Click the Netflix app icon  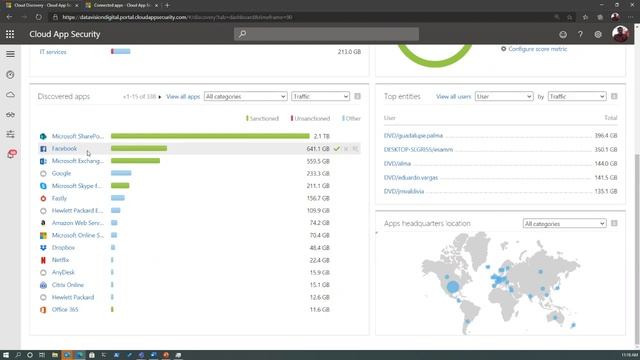point(43,260)
